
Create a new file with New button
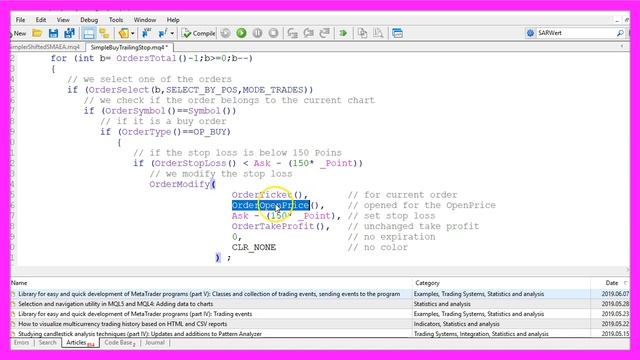tap(19, 33)
